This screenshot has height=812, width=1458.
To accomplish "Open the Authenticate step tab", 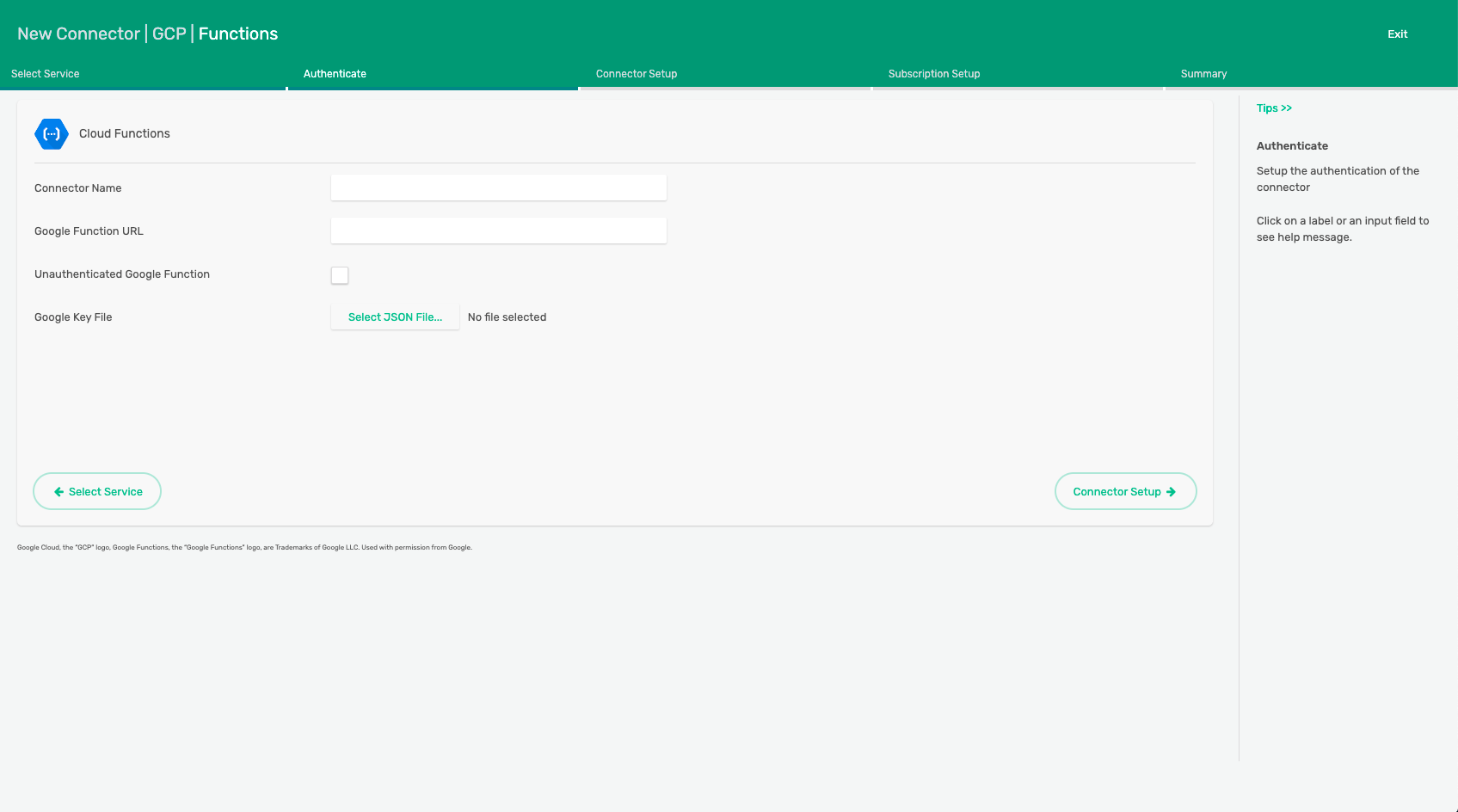I will tap(335, 74).
